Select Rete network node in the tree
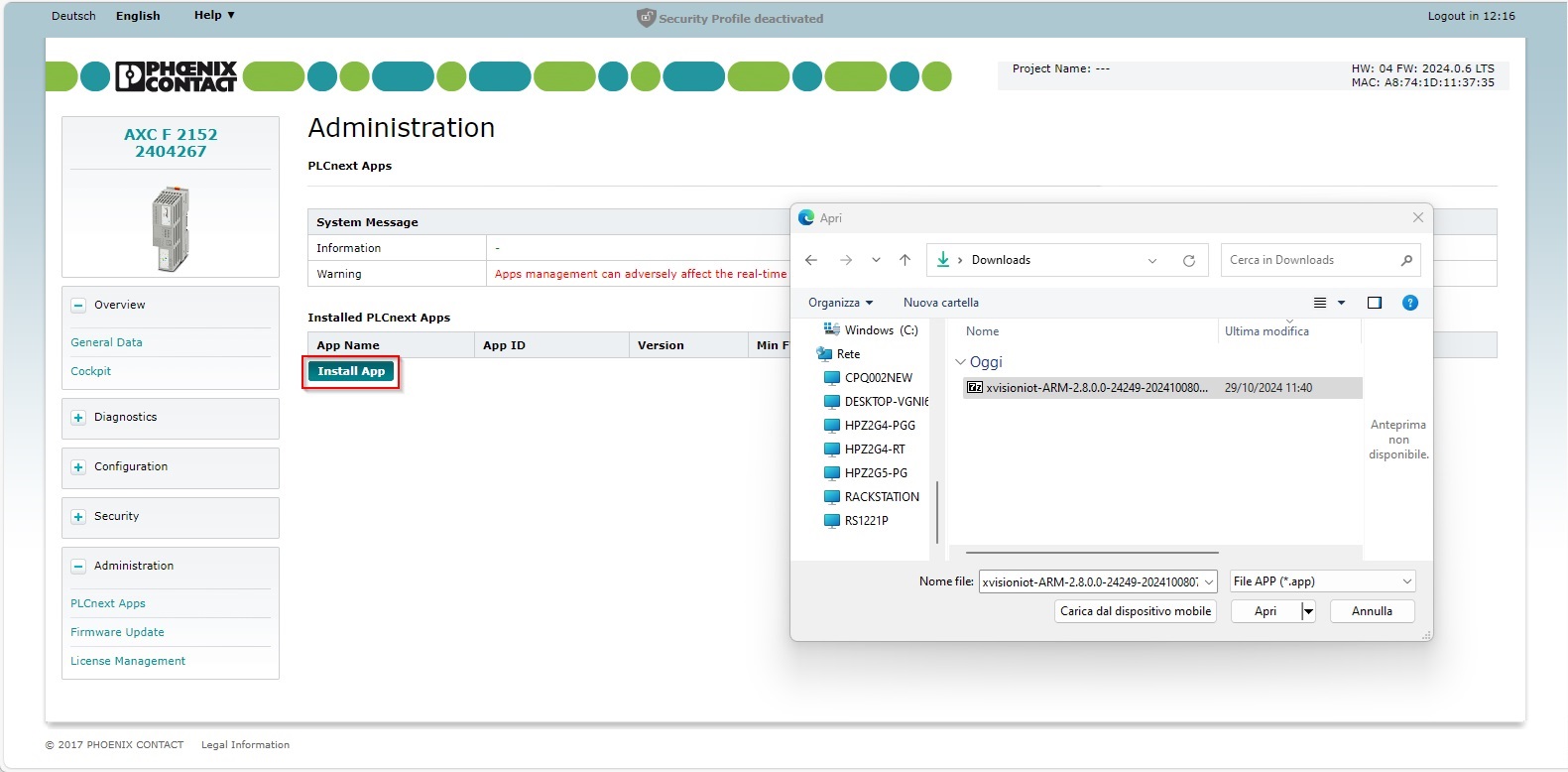Image resolution: width=1568 pixels, height=772 pixels. 838,354
